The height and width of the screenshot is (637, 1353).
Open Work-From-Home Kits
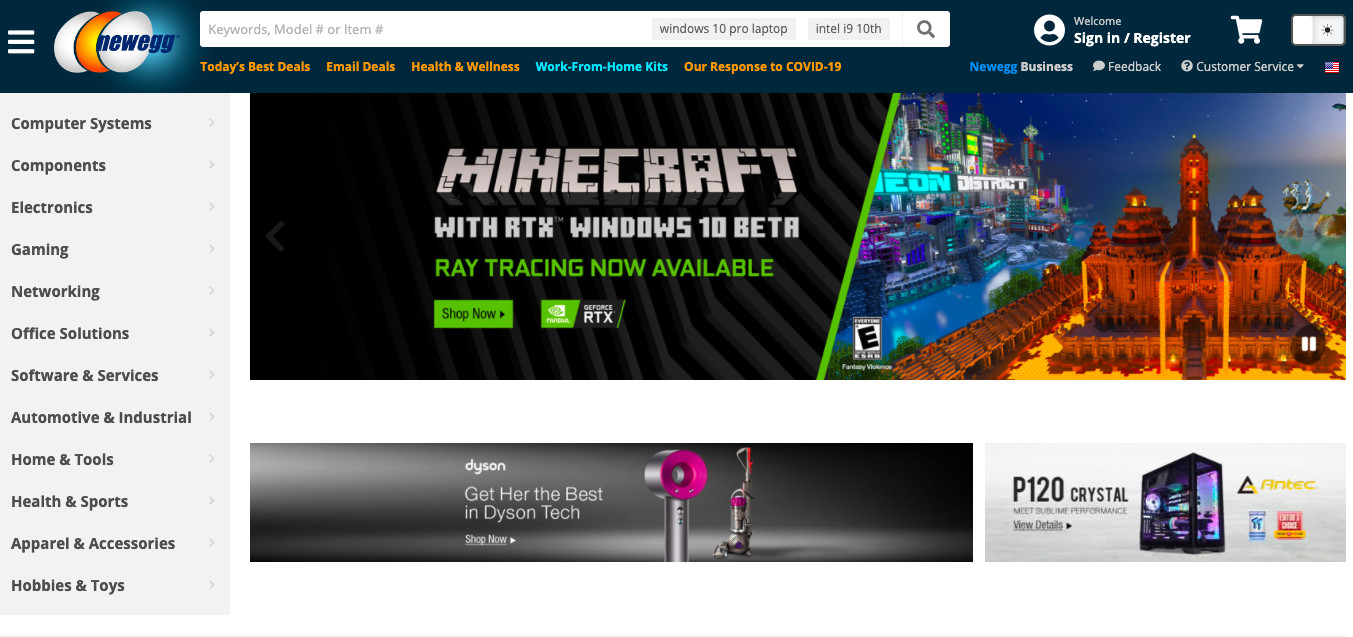(x=601, y=66)
